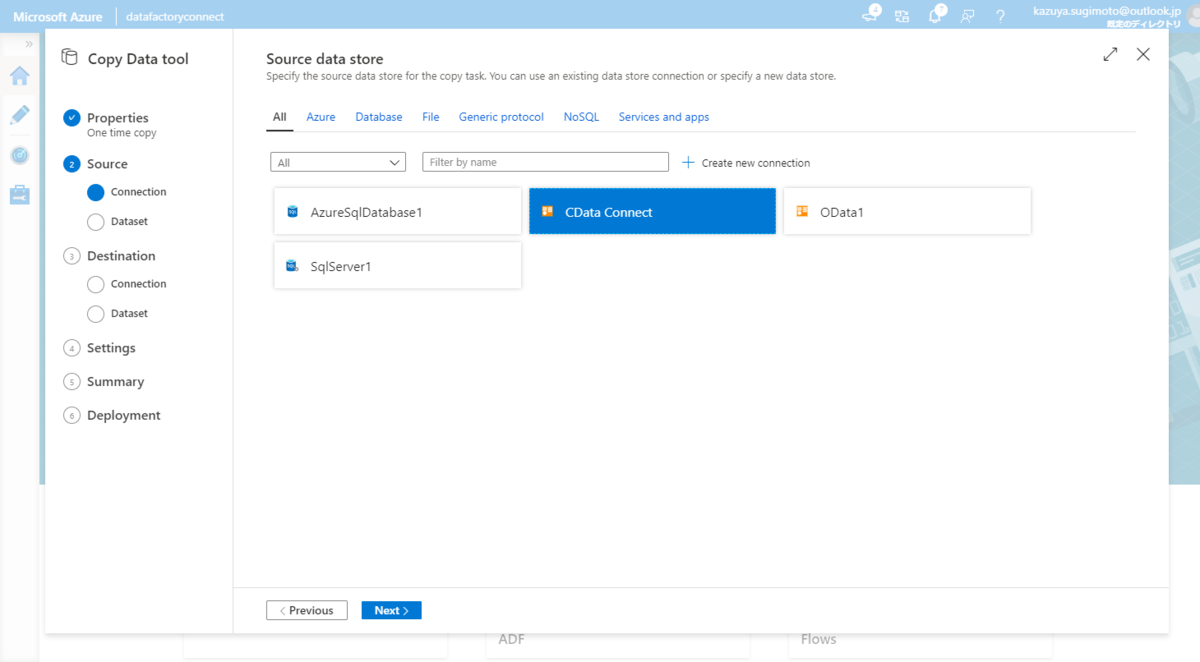
Task: Click the plus icon for new connection
Action: [x=688, y=162]
